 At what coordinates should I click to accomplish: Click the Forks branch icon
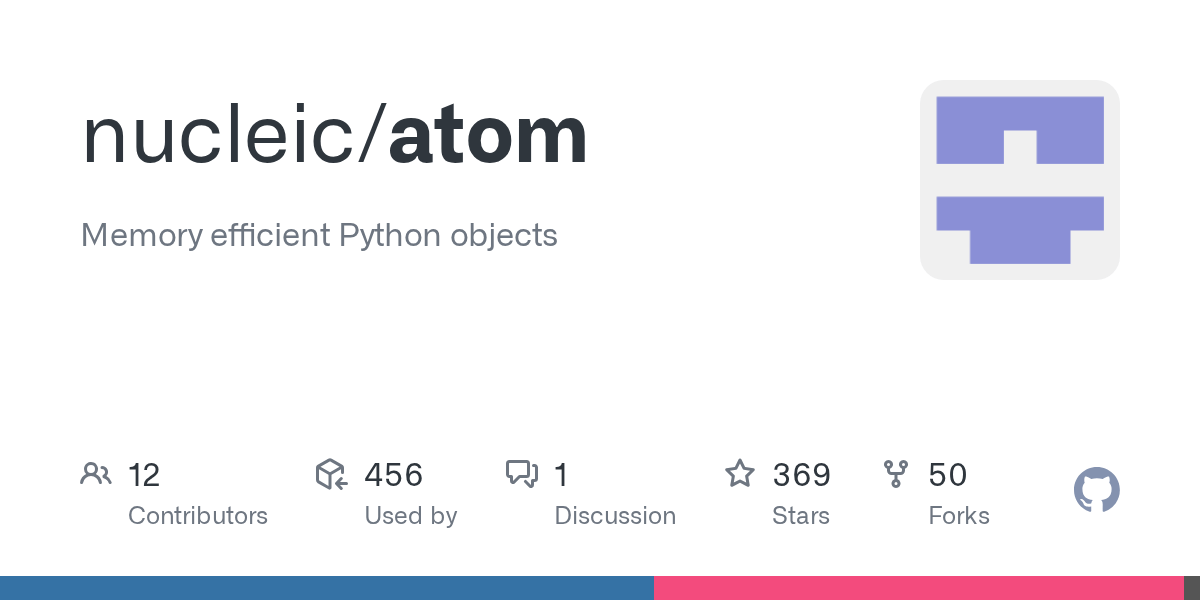[896, 474]
